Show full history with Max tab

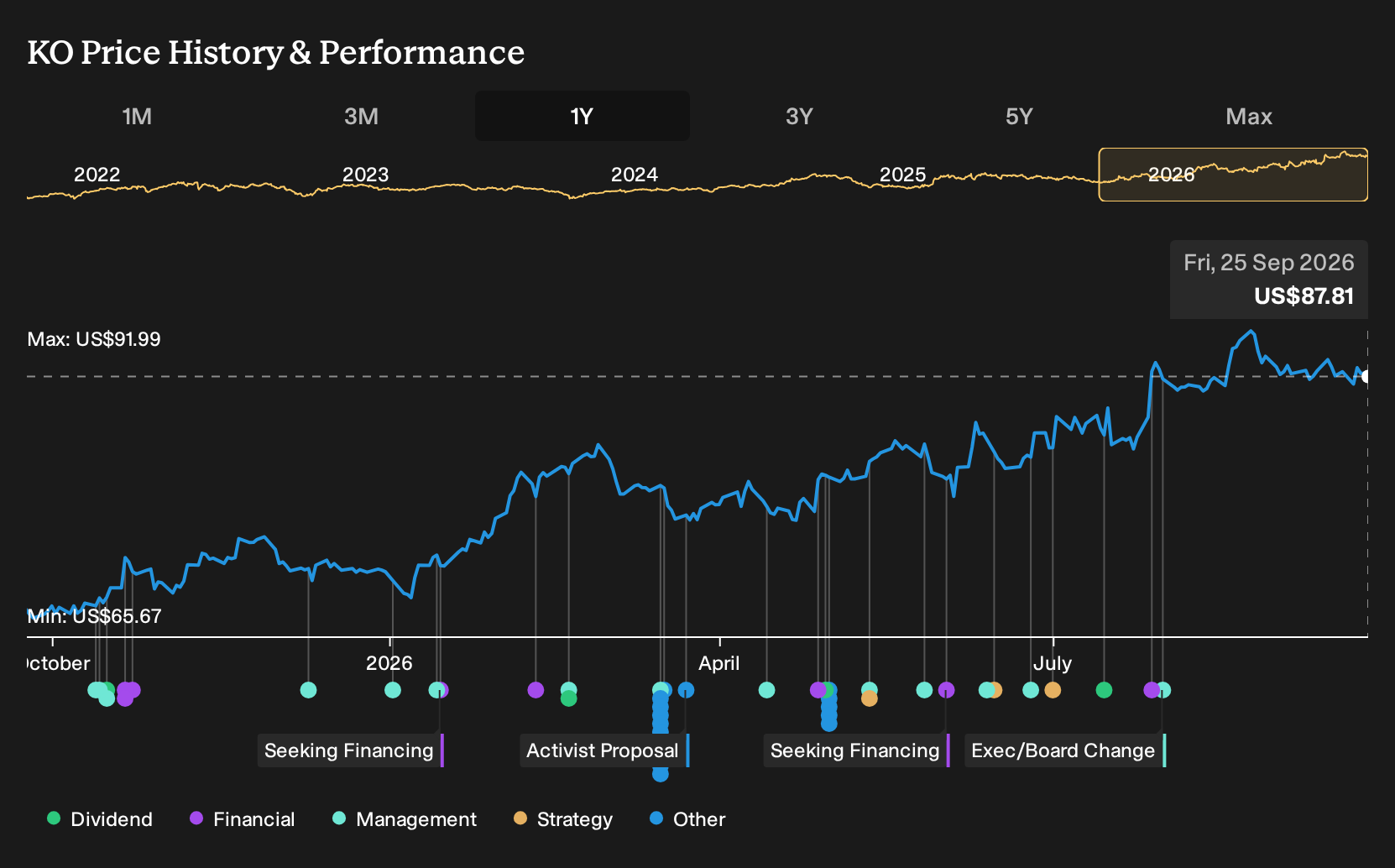[x=1249, y=117]
